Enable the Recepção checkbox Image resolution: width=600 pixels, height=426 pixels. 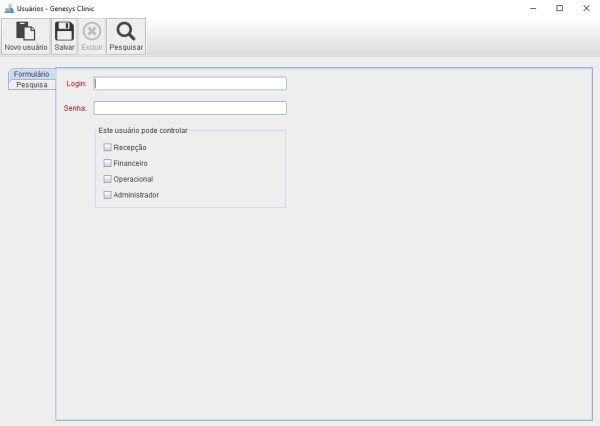point(108,147)
